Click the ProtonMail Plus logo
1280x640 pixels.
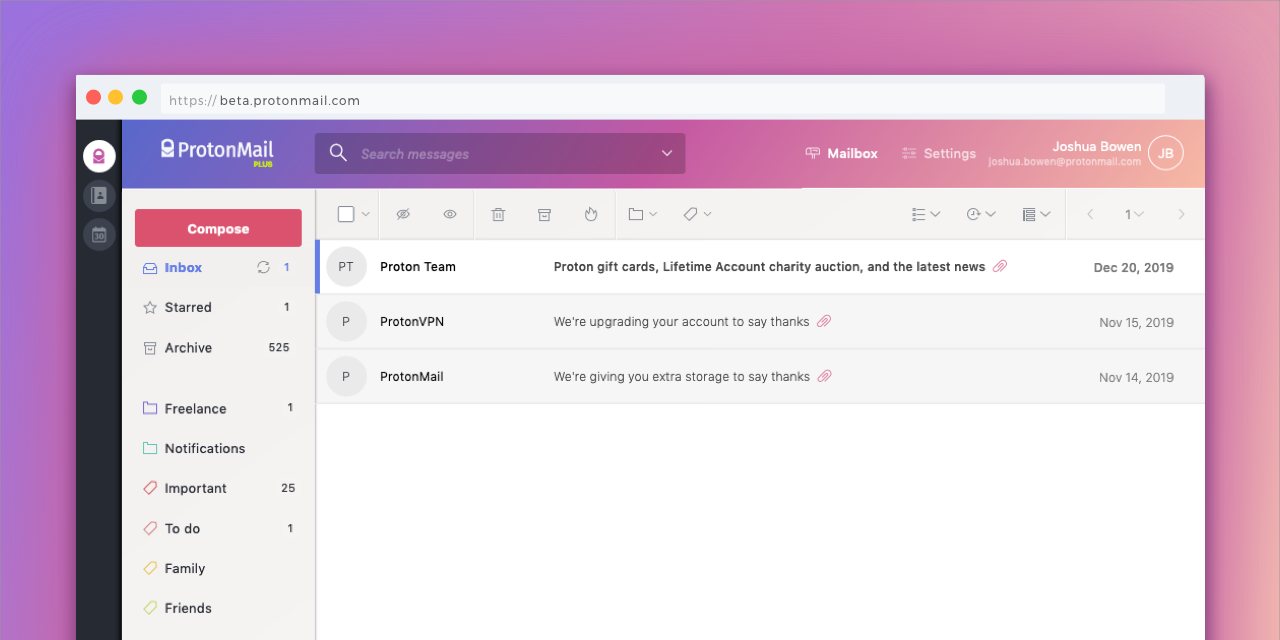point(217,152)
